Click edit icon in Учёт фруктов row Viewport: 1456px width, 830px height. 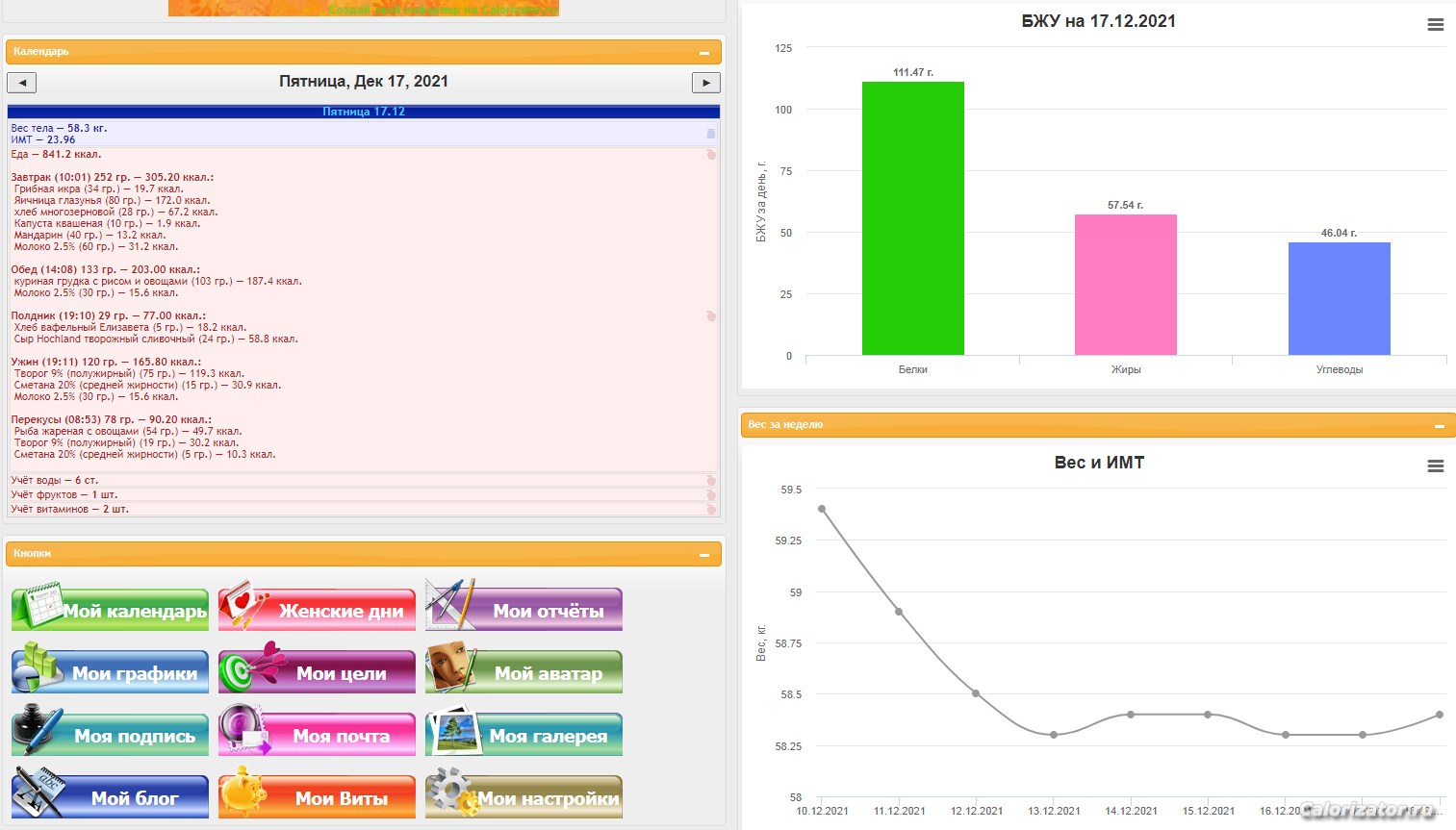pos(711,495)
